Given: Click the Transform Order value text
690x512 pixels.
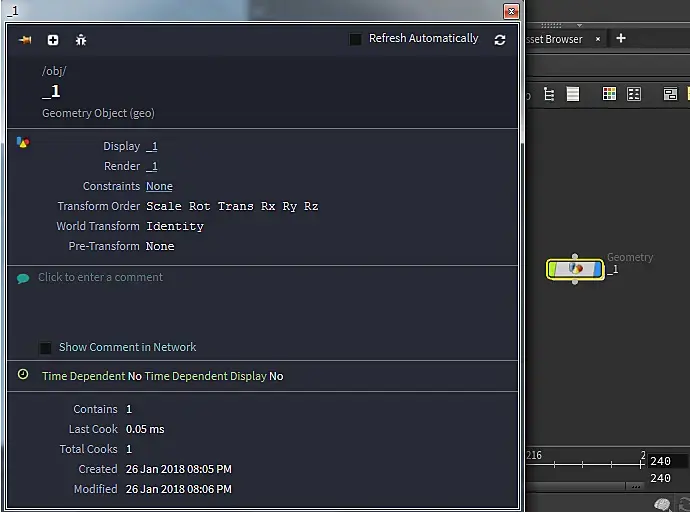Looking at the screenshot, I should 232,206.
